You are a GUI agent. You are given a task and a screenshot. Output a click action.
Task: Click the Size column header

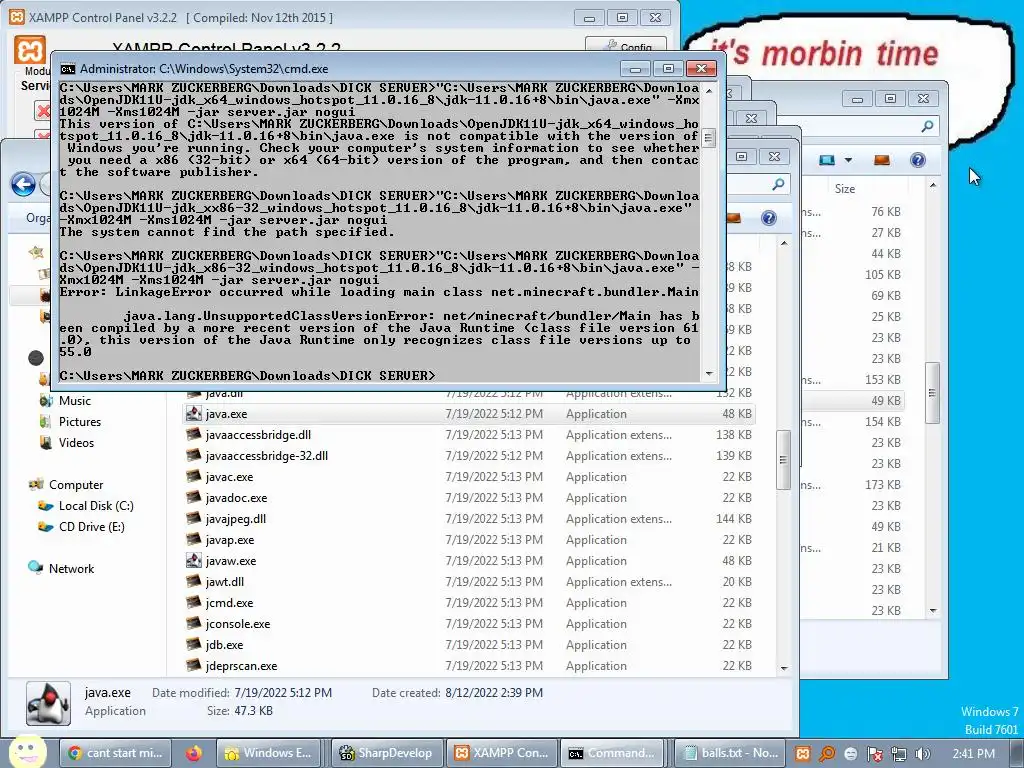(844, 189)
